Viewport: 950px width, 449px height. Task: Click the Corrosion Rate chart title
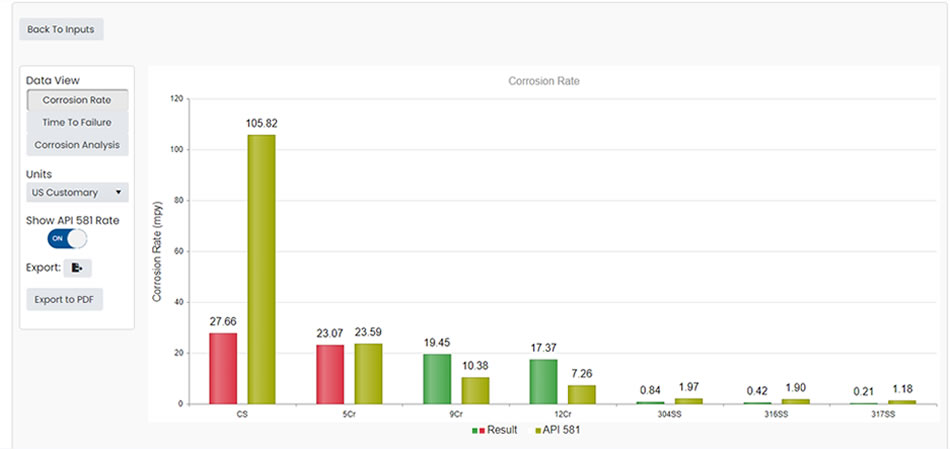[543, 81]
